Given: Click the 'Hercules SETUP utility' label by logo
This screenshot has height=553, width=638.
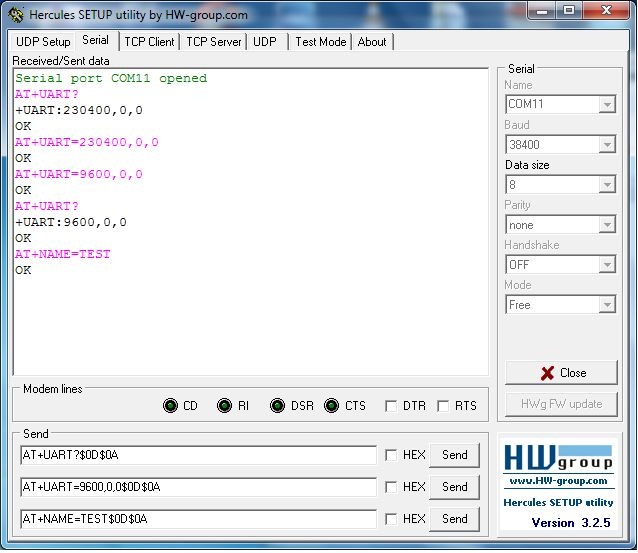Looking at the screenshot, I should [558, 503].
